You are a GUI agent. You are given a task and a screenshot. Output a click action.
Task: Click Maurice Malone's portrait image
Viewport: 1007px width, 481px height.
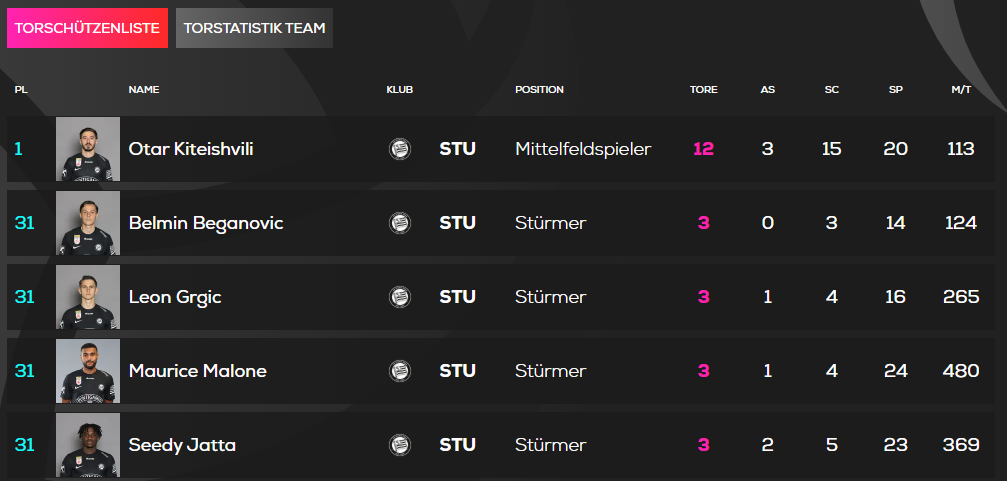coord(88,371)
